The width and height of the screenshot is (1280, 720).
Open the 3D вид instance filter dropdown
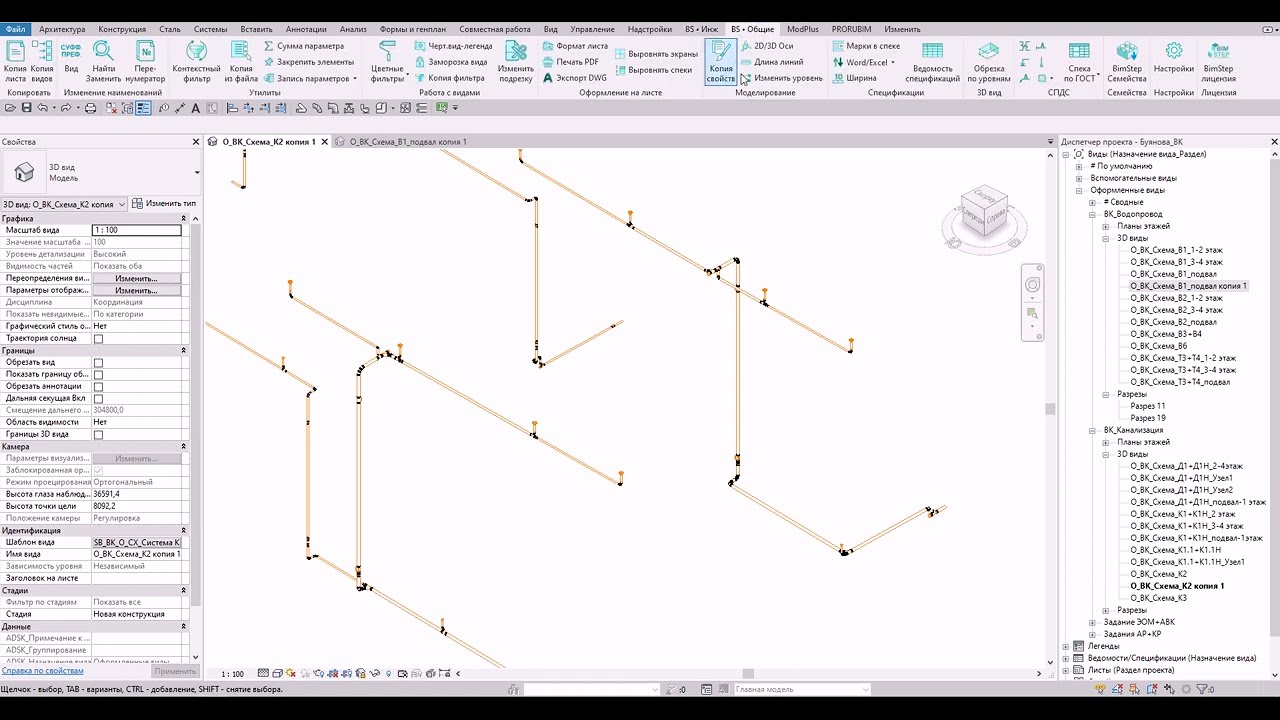tap(64, 204)
